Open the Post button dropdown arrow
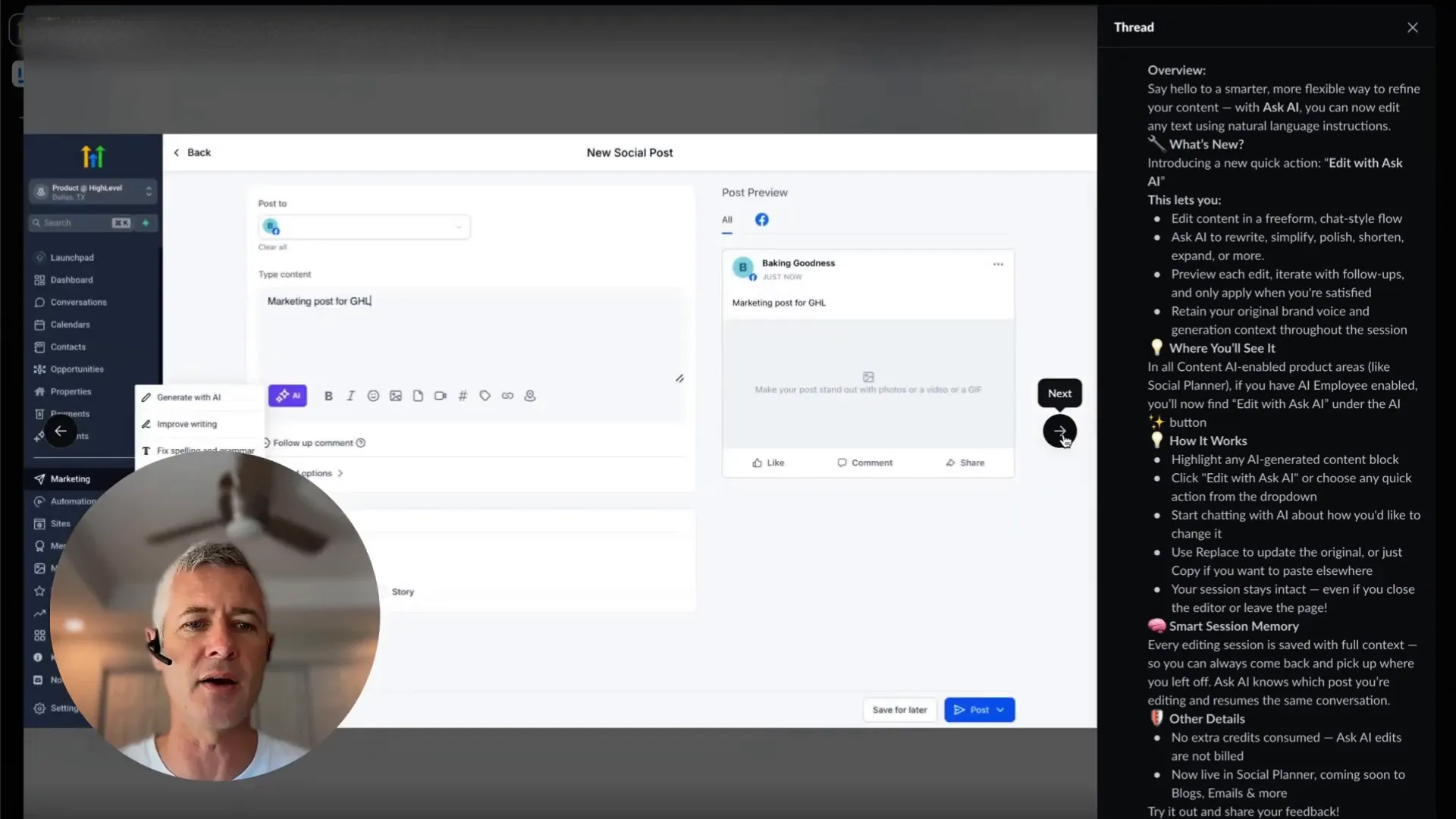Image resolution: width=1456 pixels, height=819 pixels. [1001, 710]
